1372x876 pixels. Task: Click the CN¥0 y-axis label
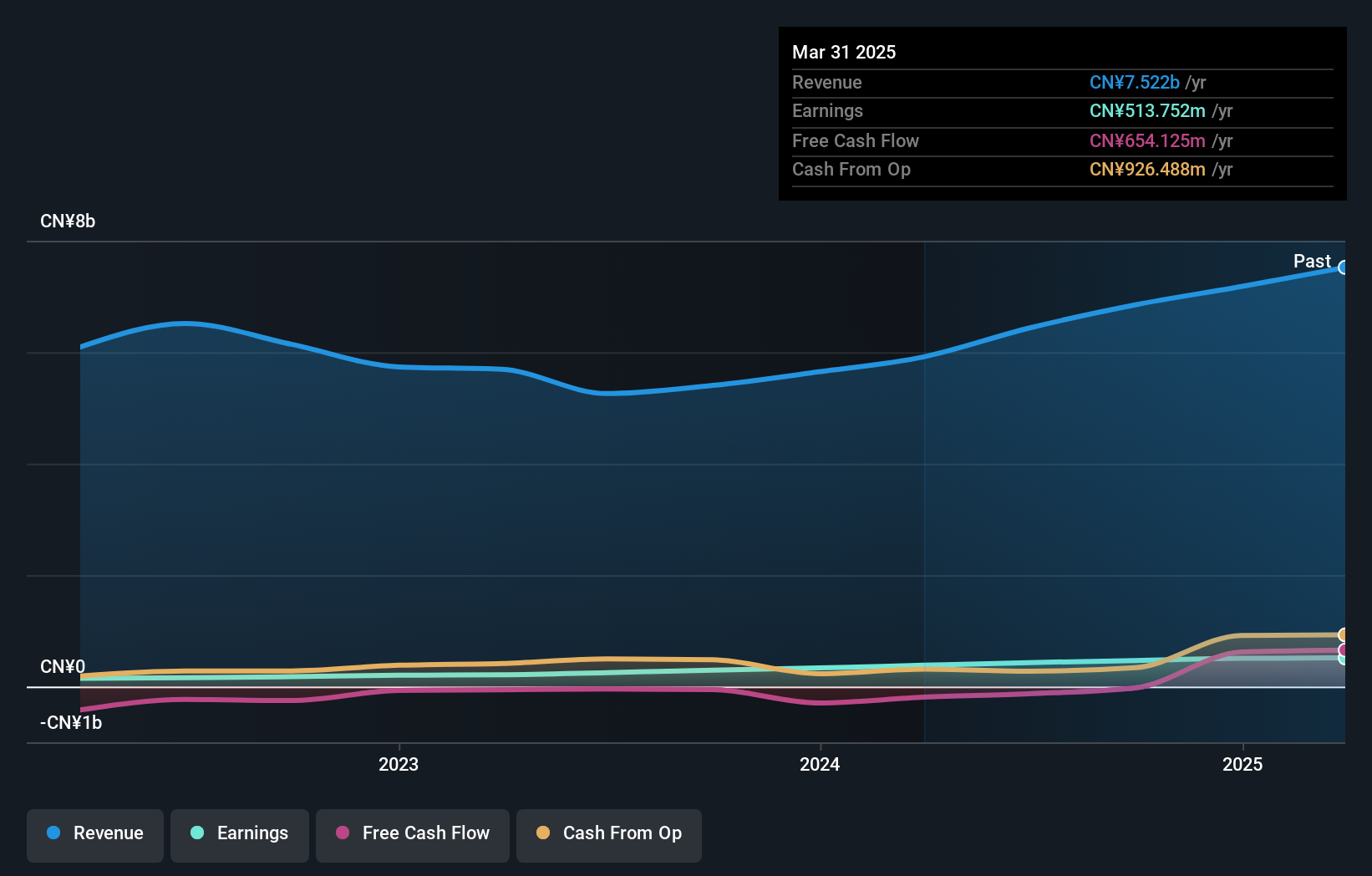63,666
